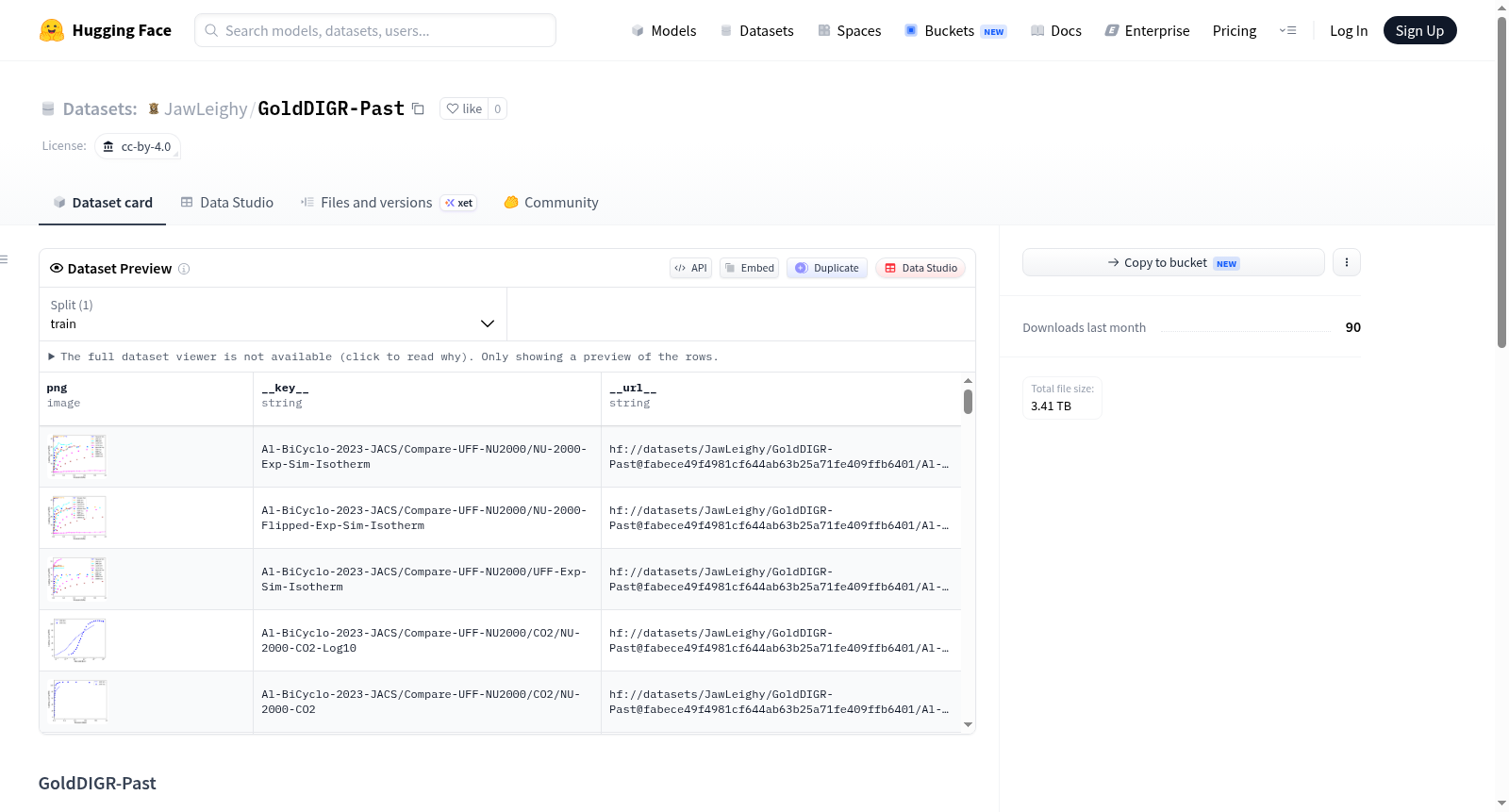Open thumbnail for NU-2000-Exp-Sim-Isotherm row
The width and height of the screenshot is (1509, 812).
pyautogui.click(x=77, y=456)
